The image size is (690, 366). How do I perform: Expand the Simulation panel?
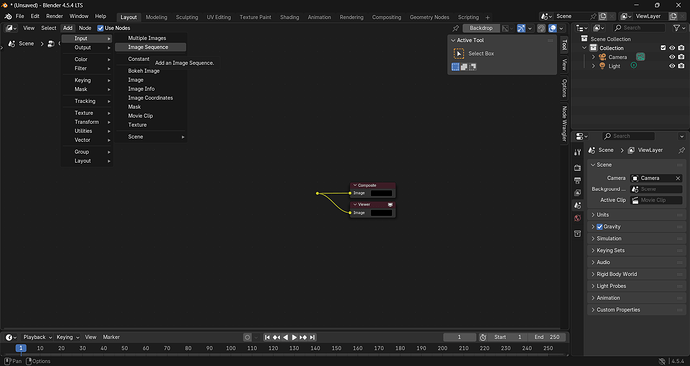tap(636, 238)
